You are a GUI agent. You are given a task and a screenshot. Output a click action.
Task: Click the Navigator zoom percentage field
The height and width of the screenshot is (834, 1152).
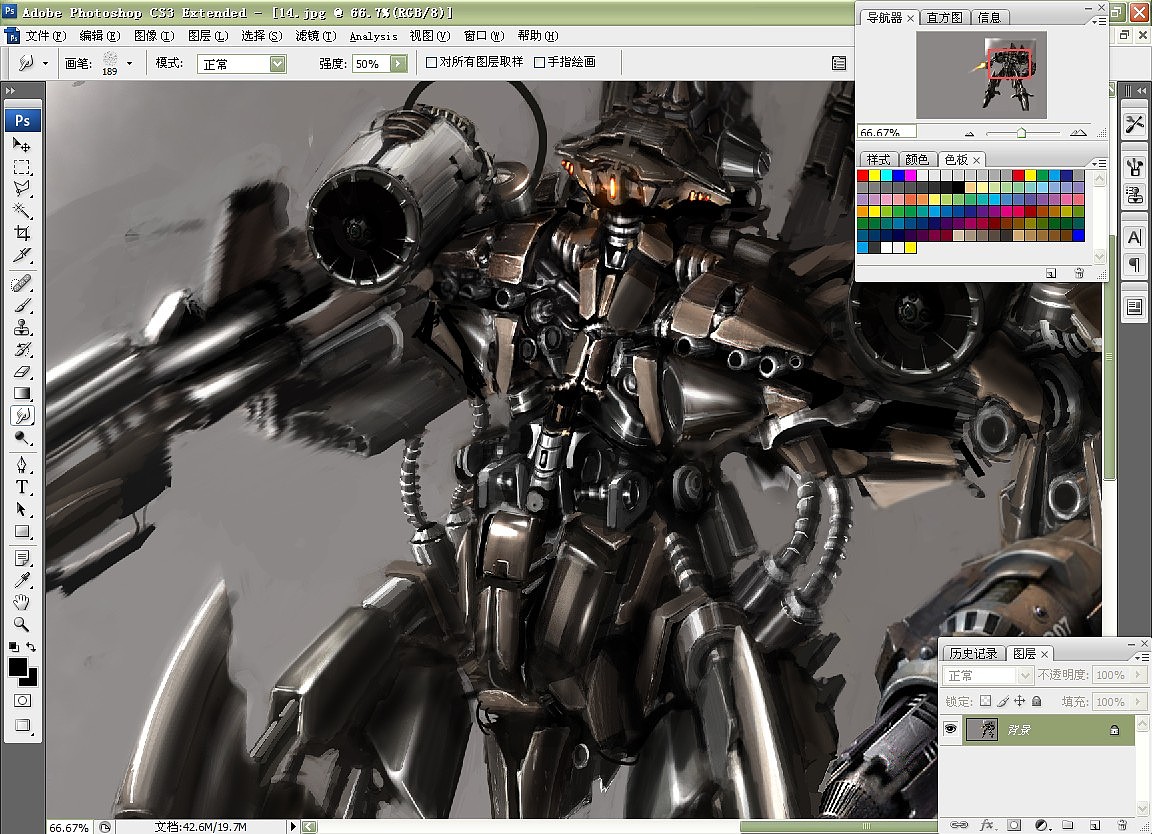coord(887,132)
